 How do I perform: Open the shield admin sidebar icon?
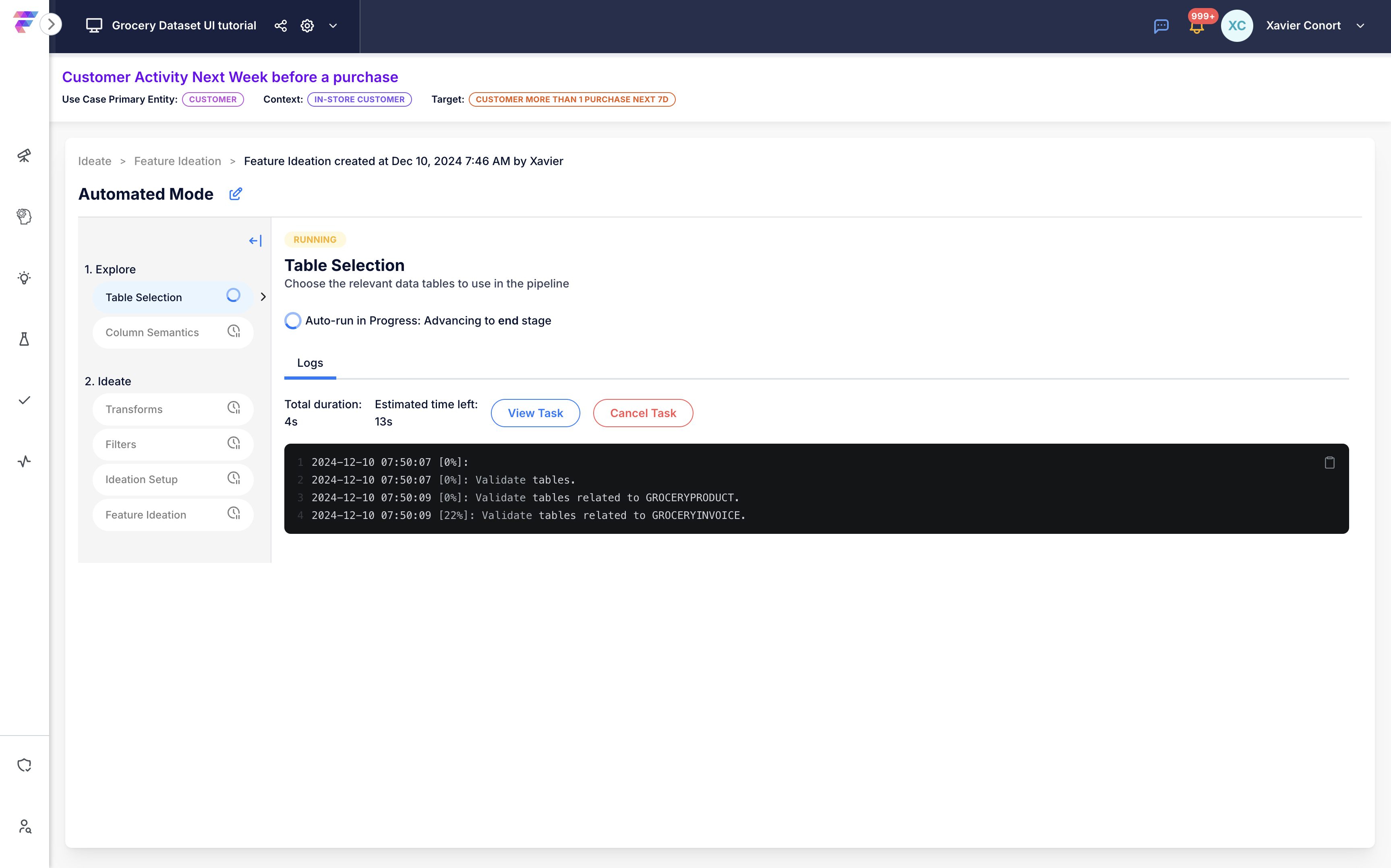point(24,765)
